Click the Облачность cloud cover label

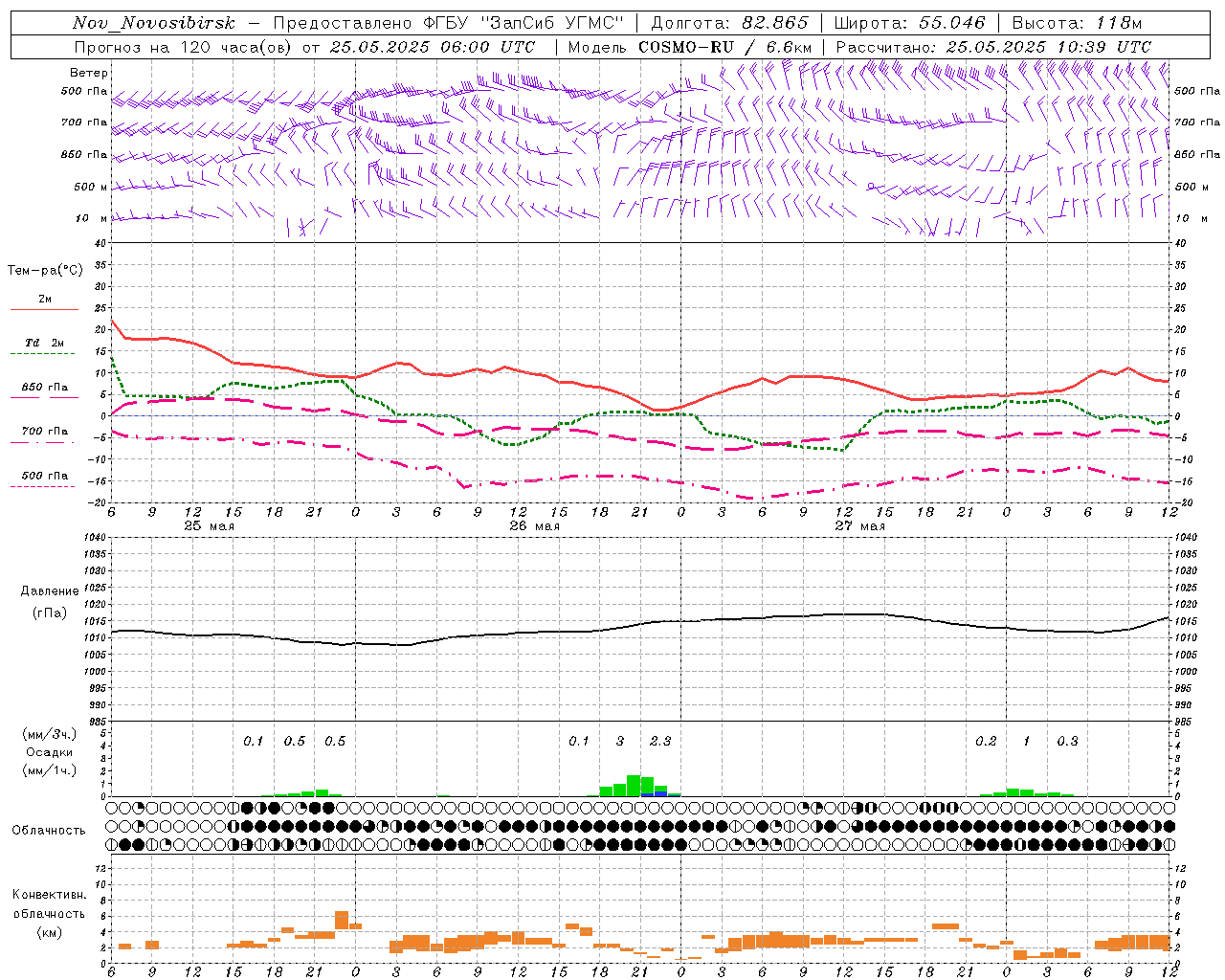click(49, 830)
